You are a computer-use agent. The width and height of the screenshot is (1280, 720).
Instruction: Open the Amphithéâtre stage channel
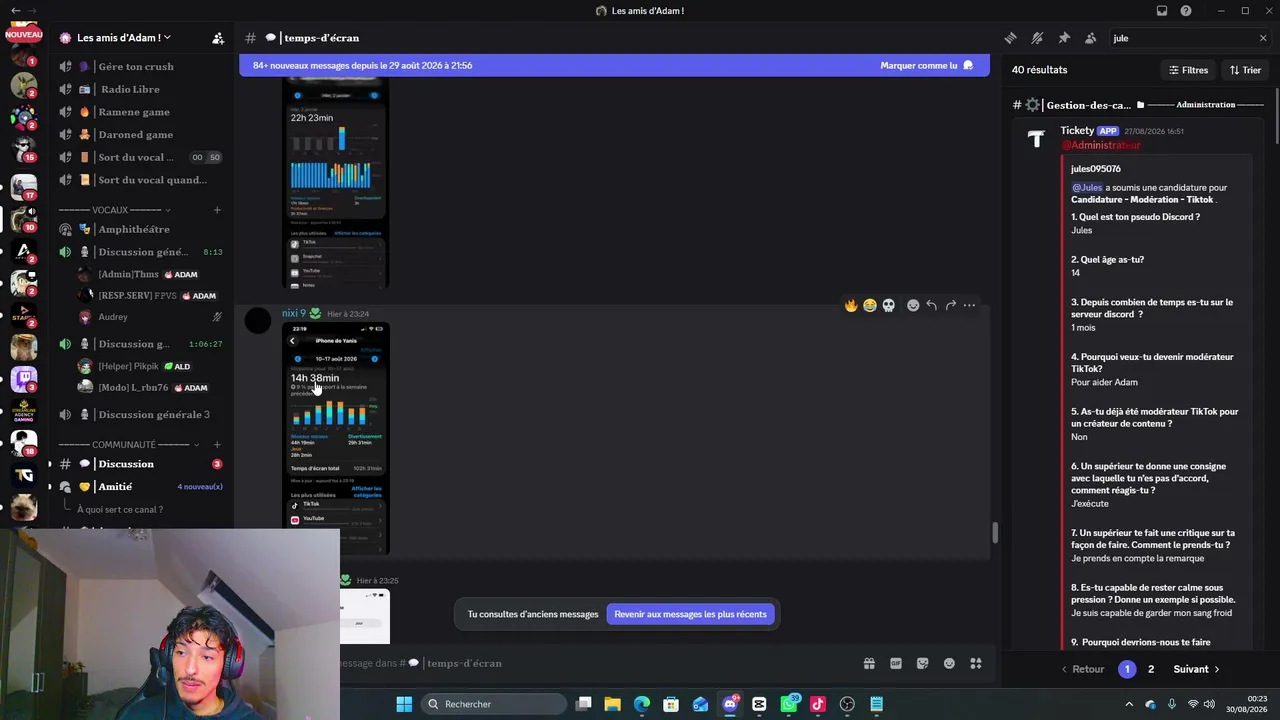coord(140,229)
